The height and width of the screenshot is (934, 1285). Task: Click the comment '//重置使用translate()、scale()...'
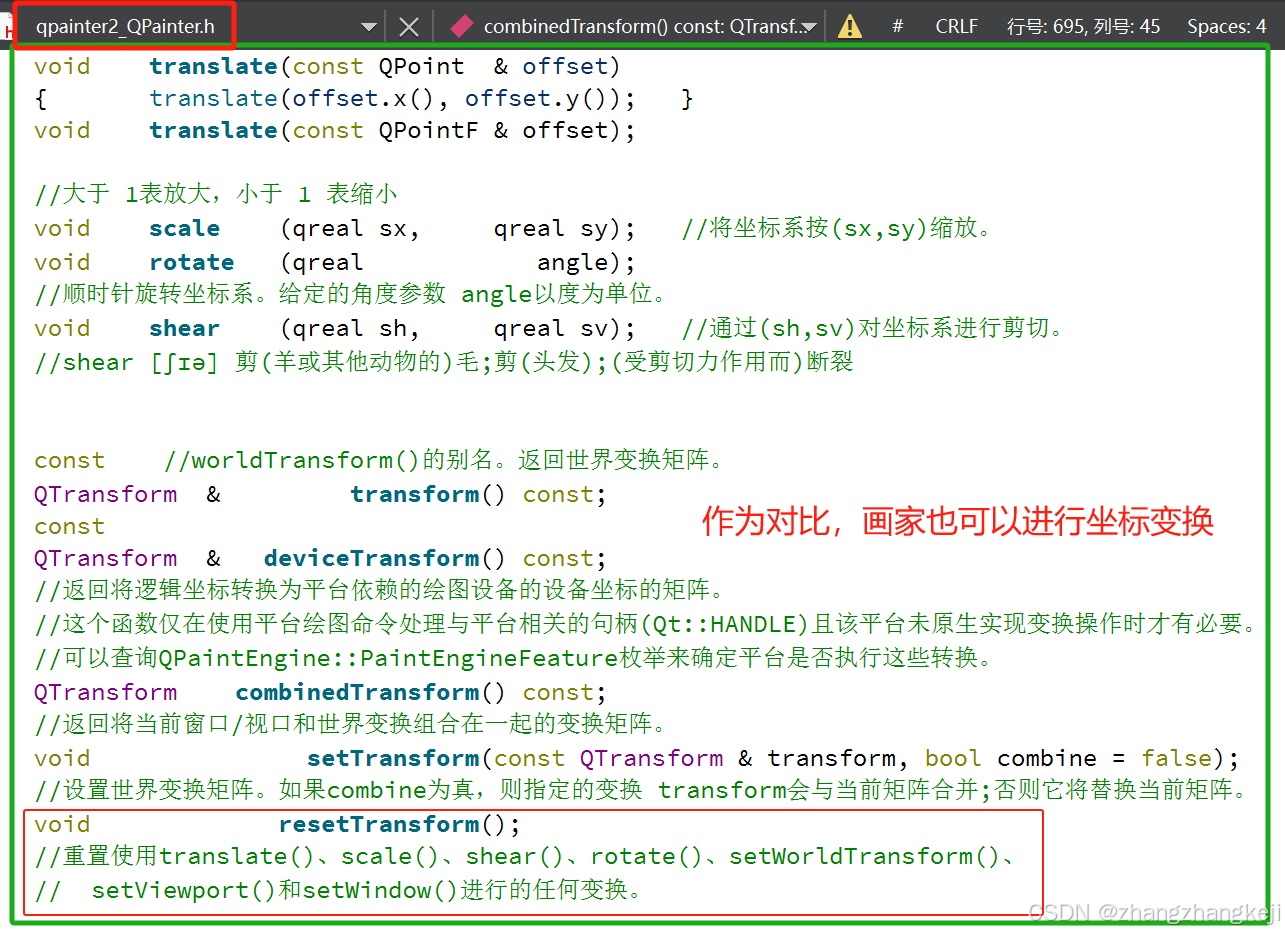[x=526, y=857]
